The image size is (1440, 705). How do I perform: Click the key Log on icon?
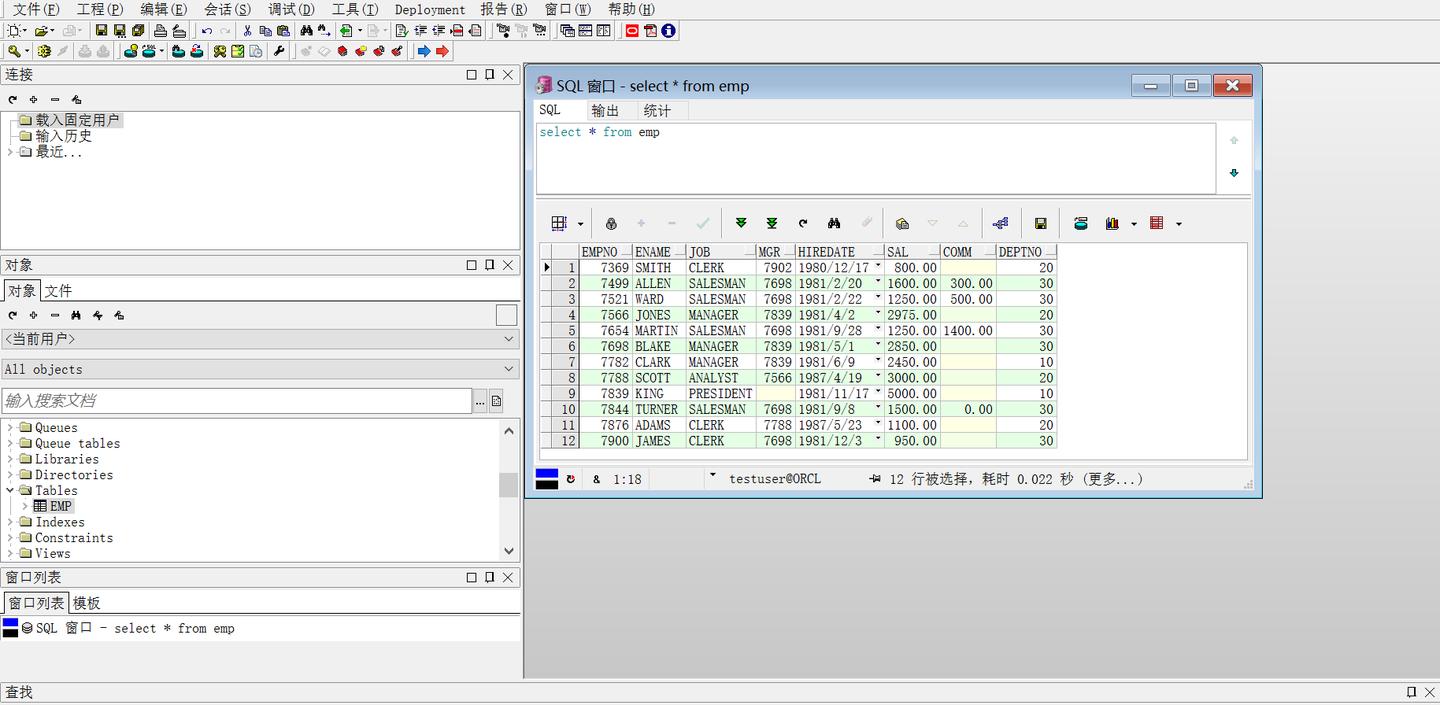tap(14, 51)
